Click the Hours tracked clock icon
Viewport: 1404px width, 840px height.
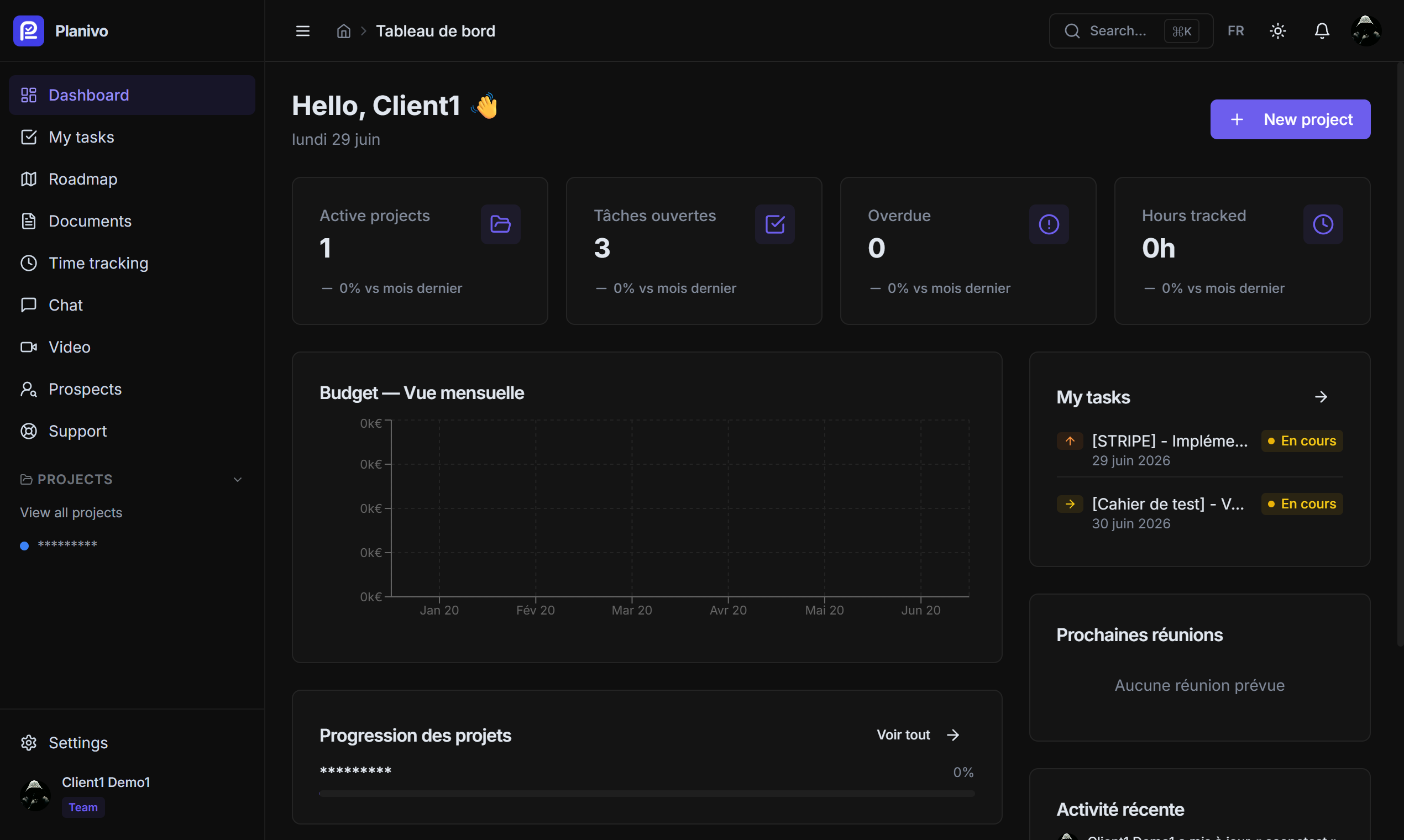click(x=1323, y=224)
